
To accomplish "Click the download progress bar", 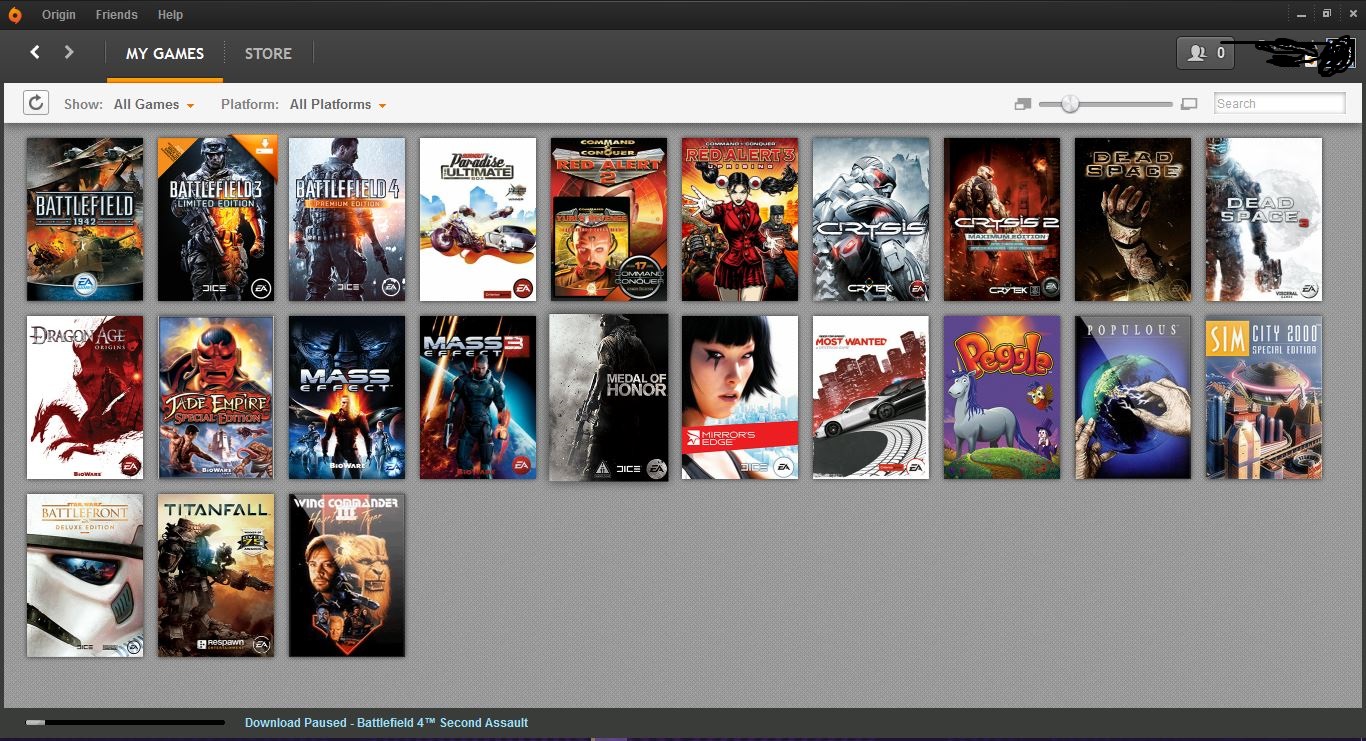I will [x=125, y=722].
